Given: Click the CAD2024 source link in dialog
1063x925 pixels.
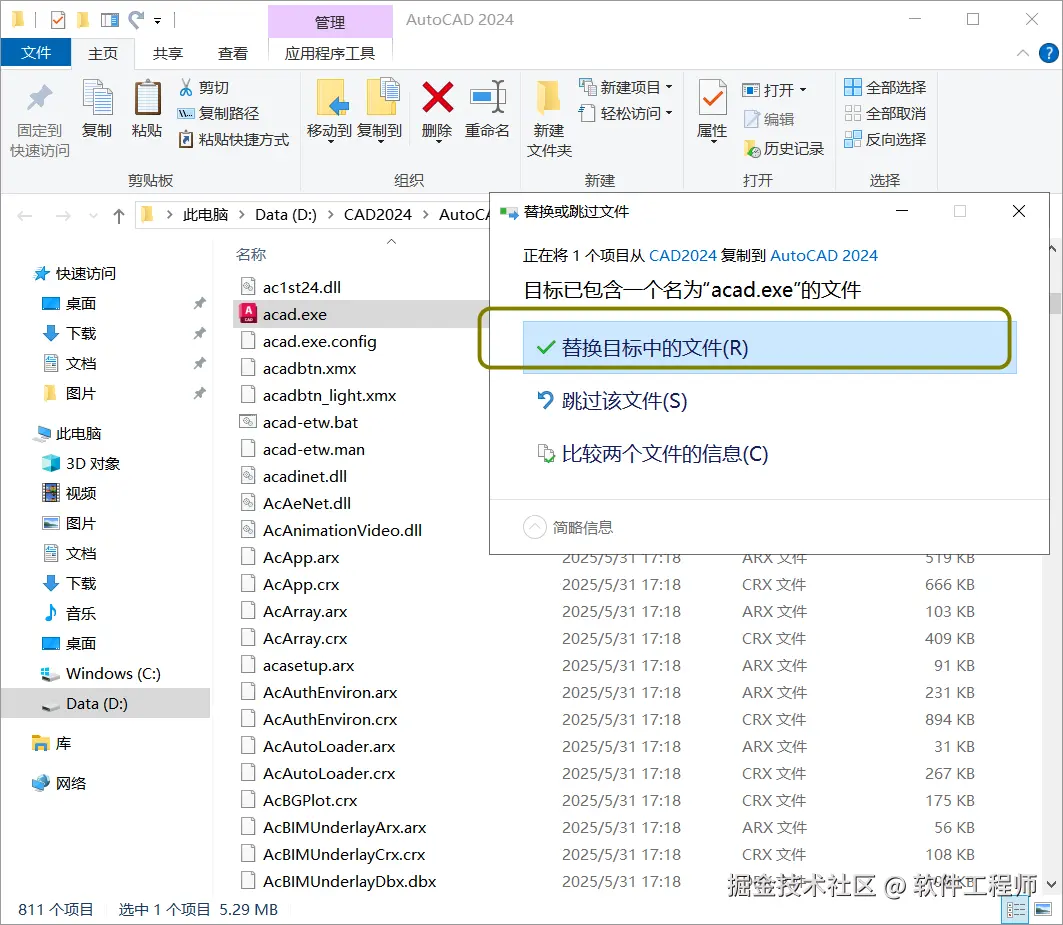Looking at the screenshot, I should click(x=683, y=256).
